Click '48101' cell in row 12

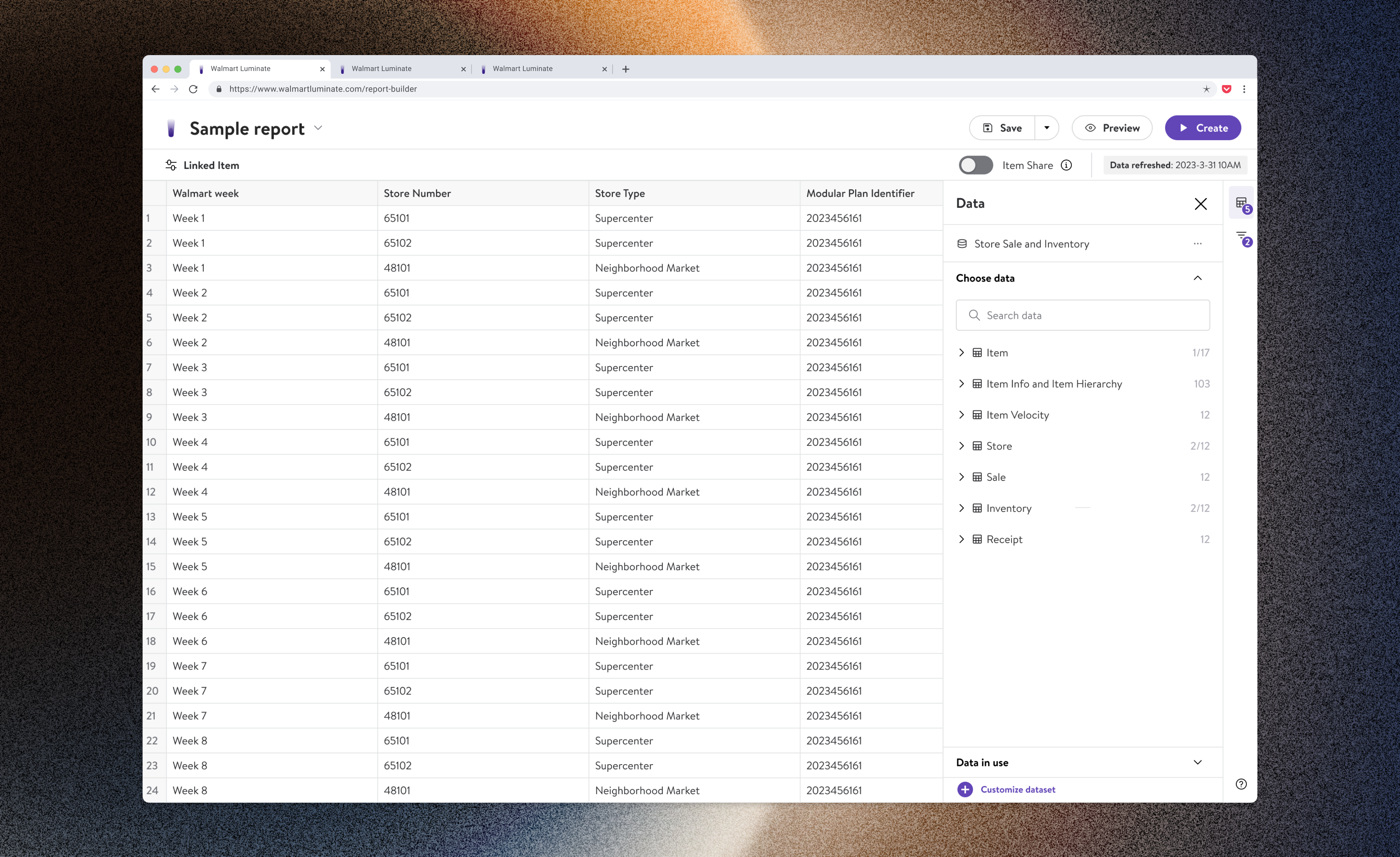click(x=483, y=492)
